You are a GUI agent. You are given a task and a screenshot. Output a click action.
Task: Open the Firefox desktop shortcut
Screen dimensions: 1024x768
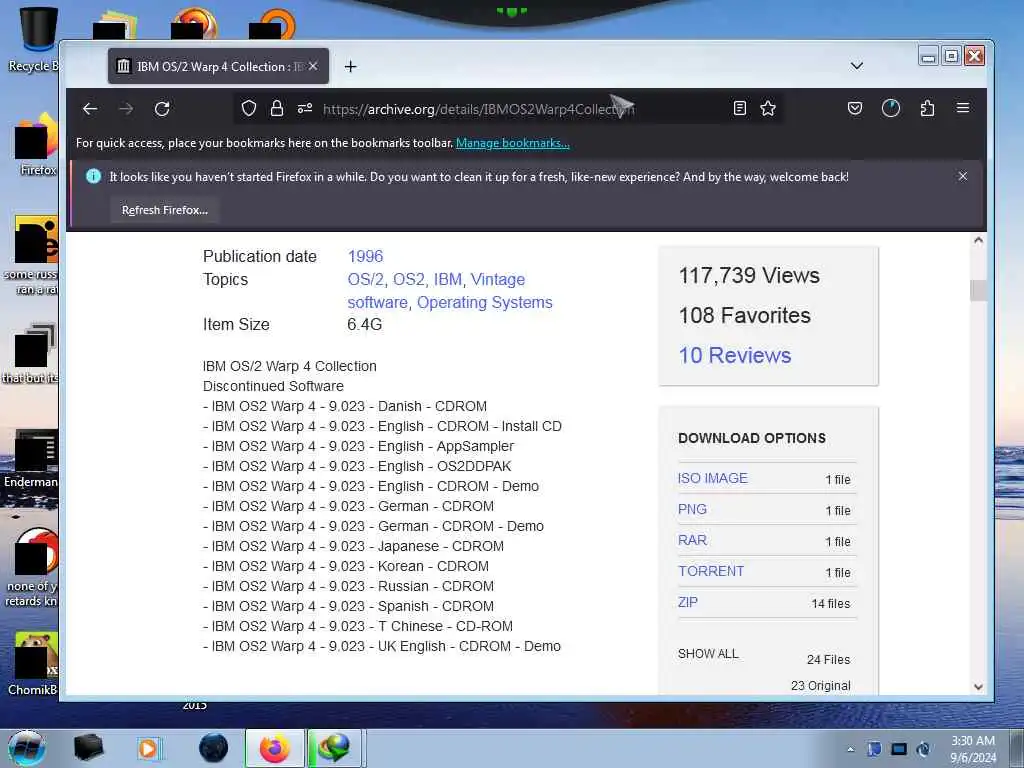(36, 146)
